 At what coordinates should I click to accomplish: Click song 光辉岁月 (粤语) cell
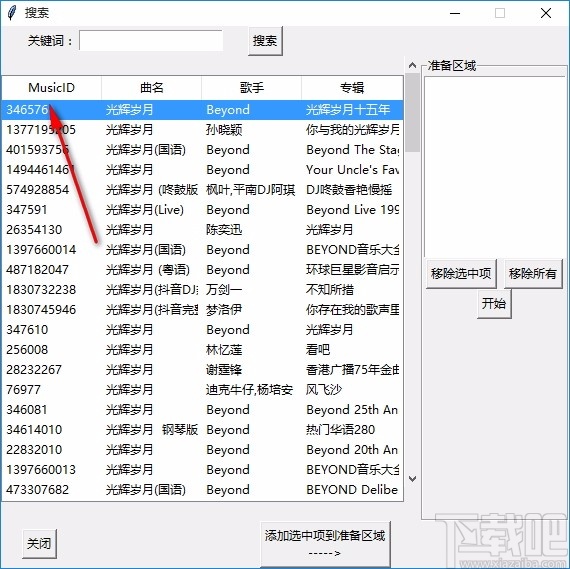148,270
